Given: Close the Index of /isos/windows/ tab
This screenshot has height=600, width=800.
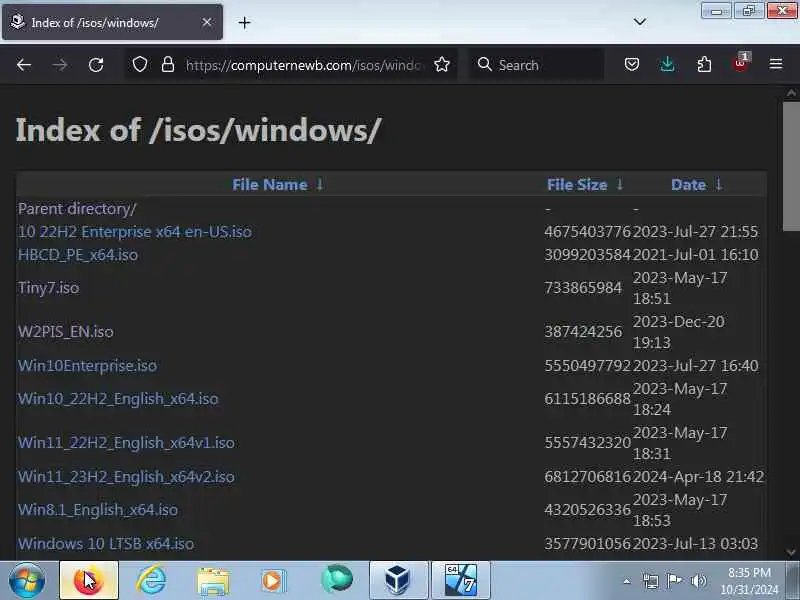Looking at the screenshot, I should (x=207, y=22).
